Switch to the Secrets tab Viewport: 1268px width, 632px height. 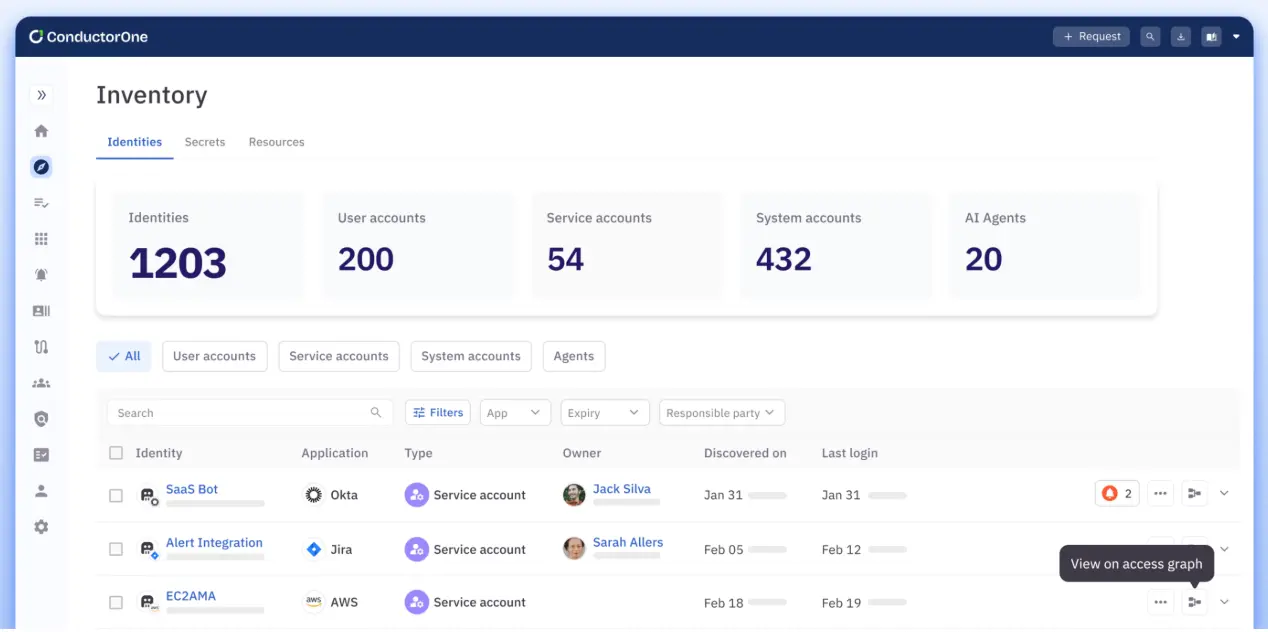click(205, 142)
